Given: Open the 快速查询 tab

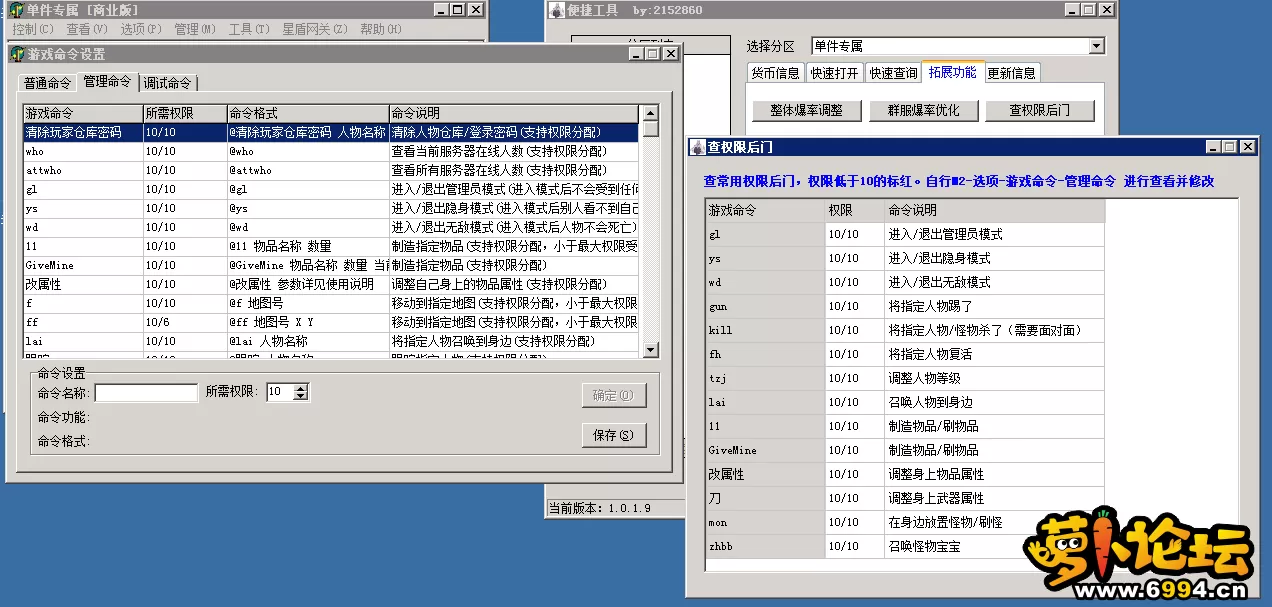Looking at the screenshot, I should point(893,73).
